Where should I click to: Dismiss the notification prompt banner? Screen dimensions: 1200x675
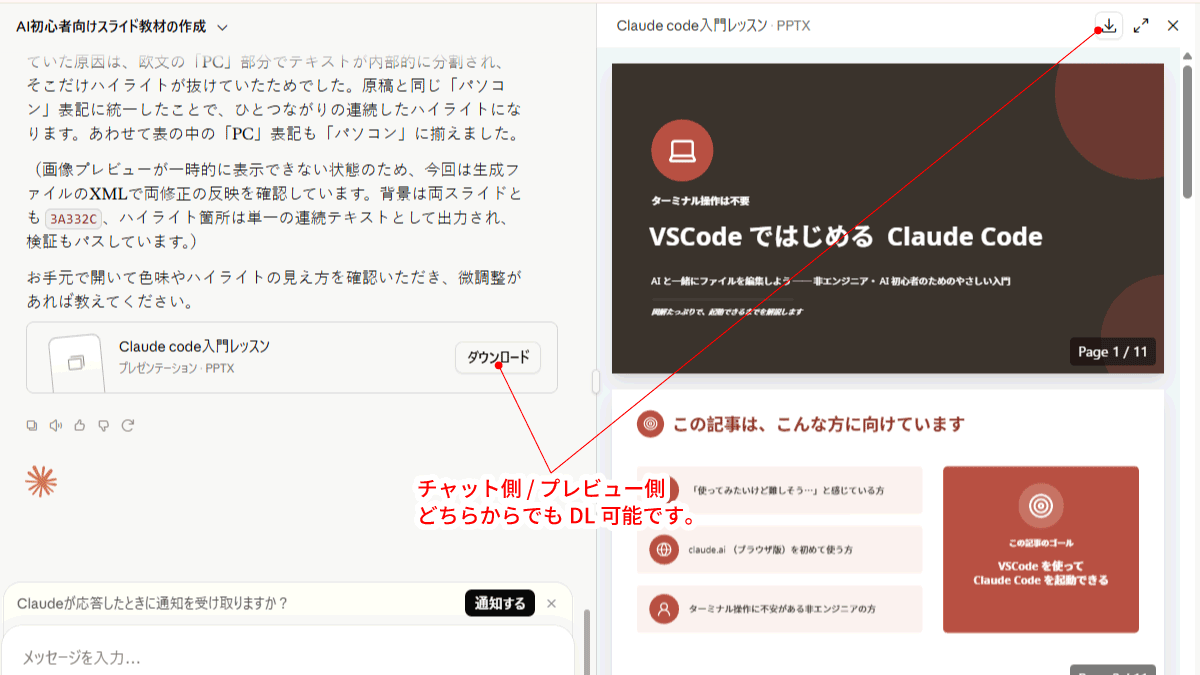551,603
